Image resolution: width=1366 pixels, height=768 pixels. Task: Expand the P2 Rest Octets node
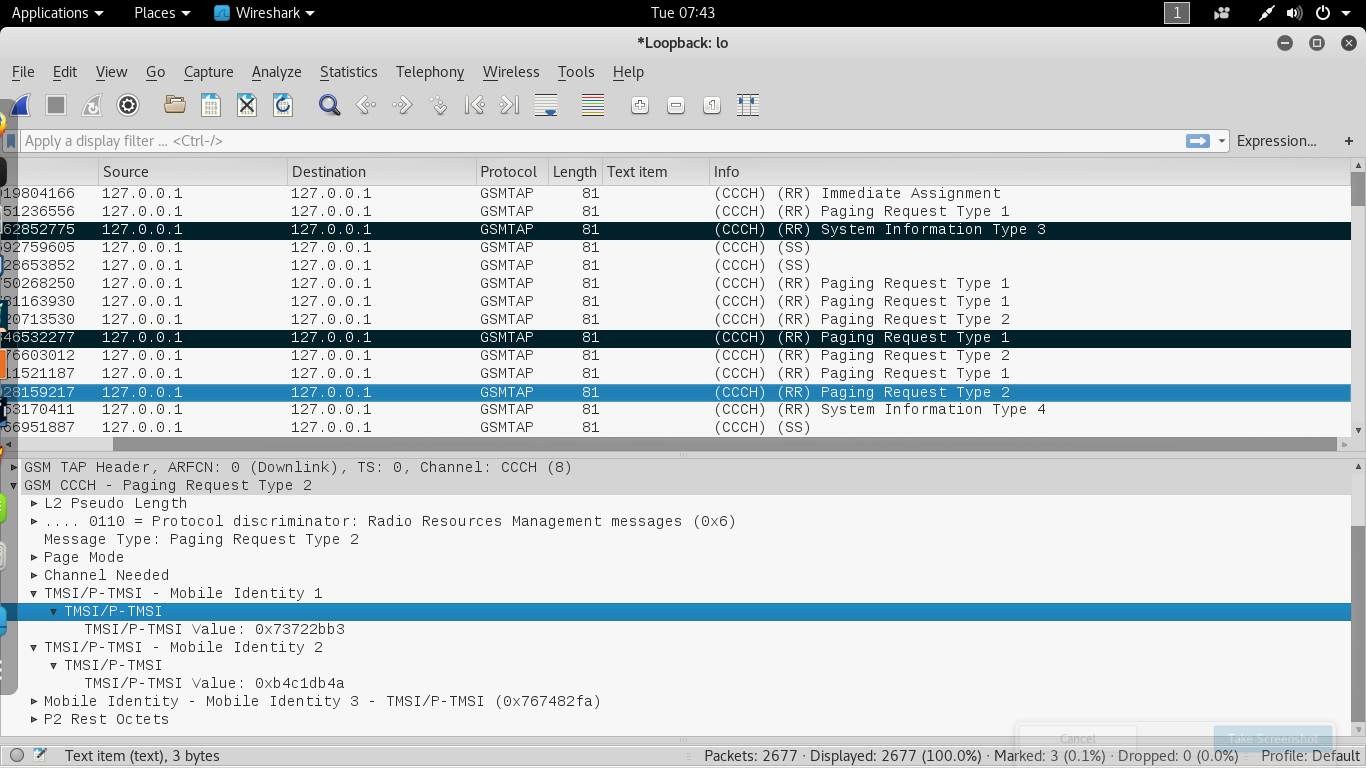coord(34,720)
